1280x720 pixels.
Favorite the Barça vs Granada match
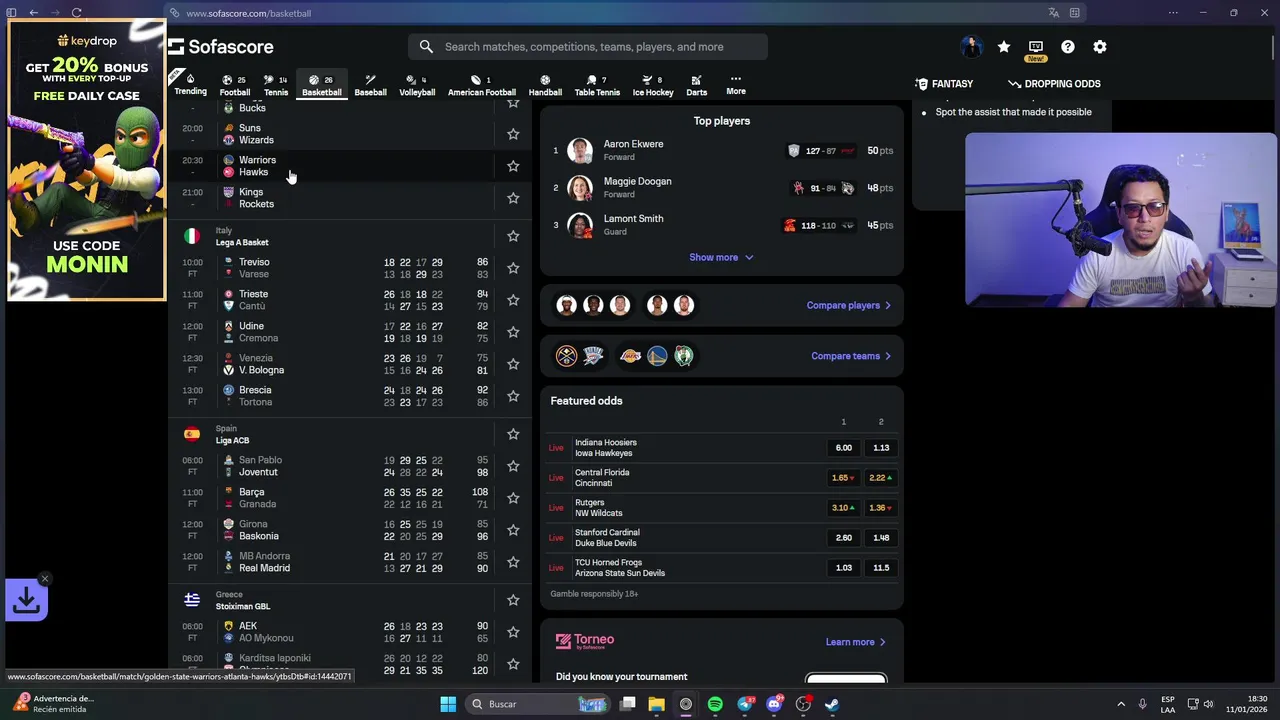point(513,498)
